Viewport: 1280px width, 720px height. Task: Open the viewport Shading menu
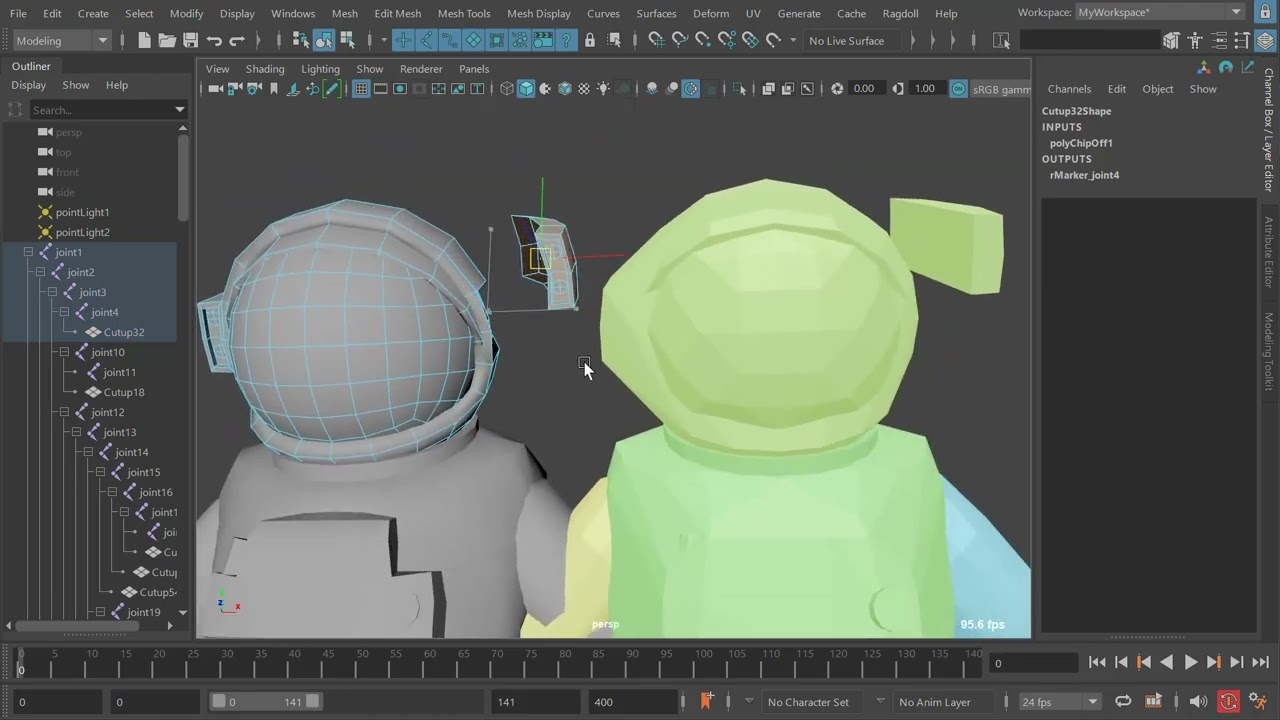[265, 69]
